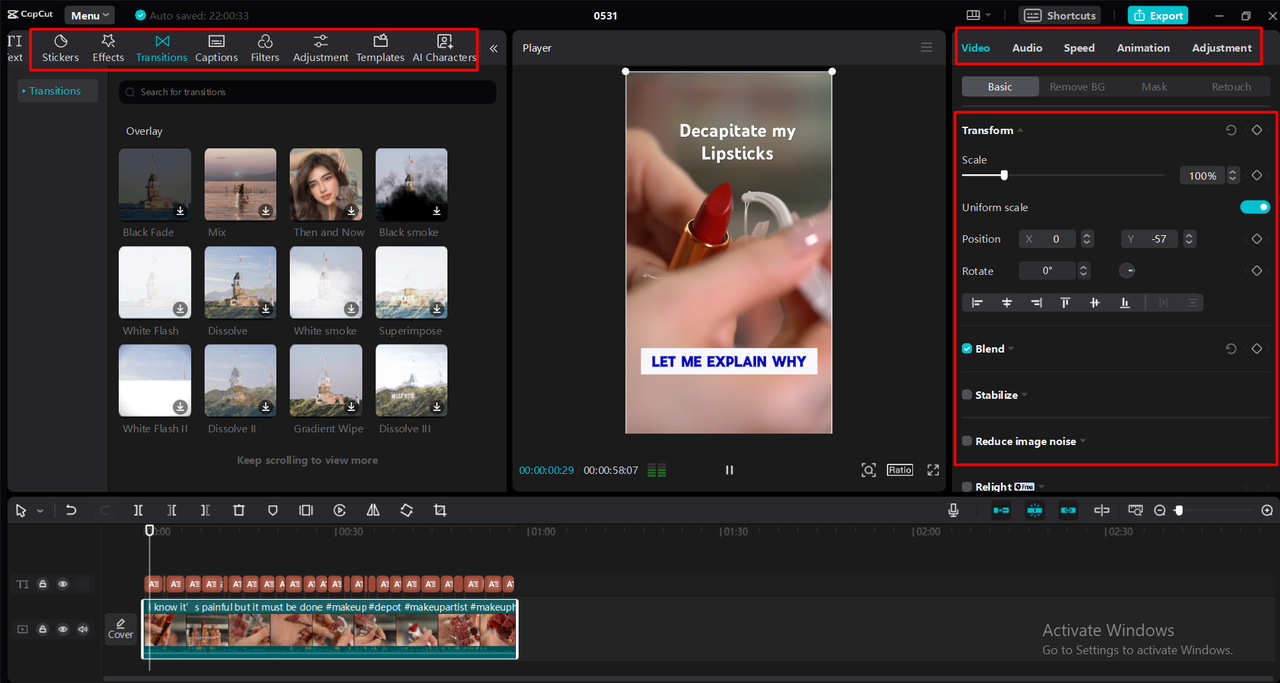Click the align left icon in Transform
Viewport: 1280px width, 683px height.
tap(977, 302)
